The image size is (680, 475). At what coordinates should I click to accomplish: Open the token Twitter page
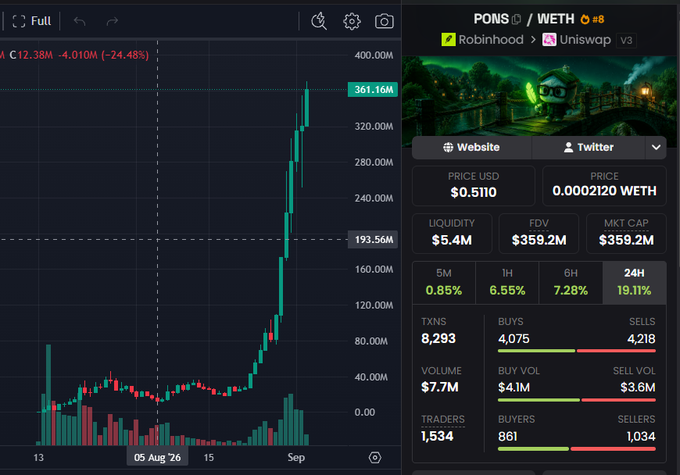588,147
